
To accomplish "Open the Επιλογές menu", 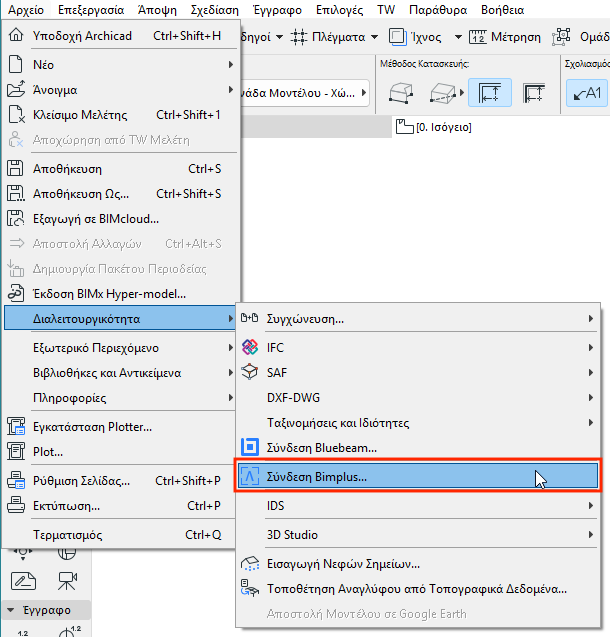I will [340, 10].
